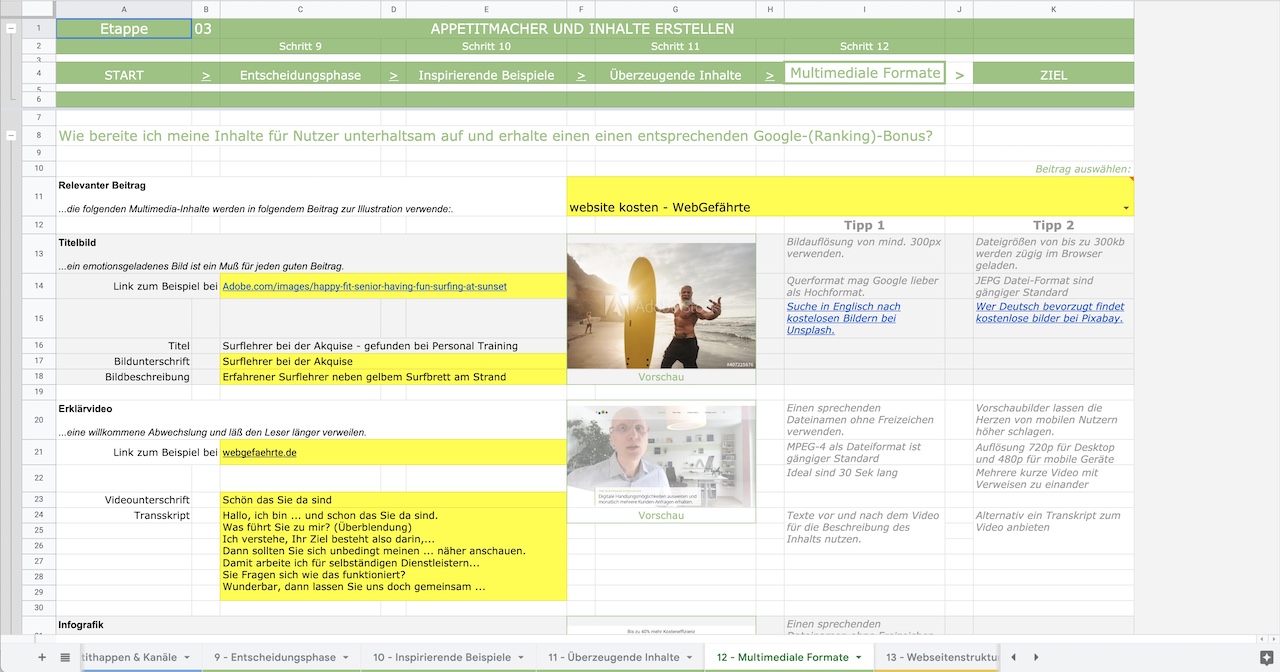Screen dimensions: 1280x672
Task: Add a new sheet with the plus icon
Action: (x=42, y=657)
